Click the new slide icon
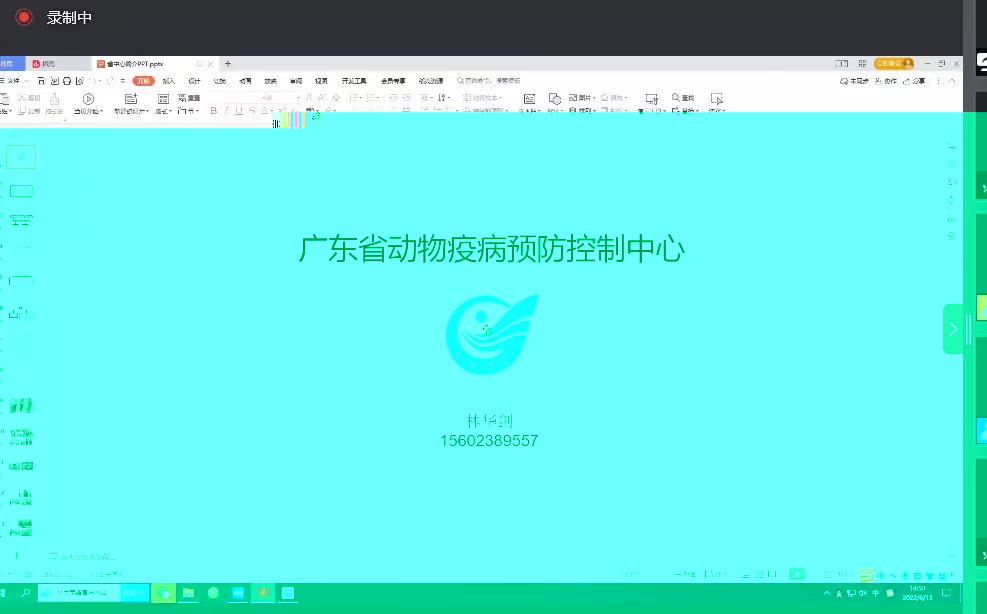 coord(131,99)
